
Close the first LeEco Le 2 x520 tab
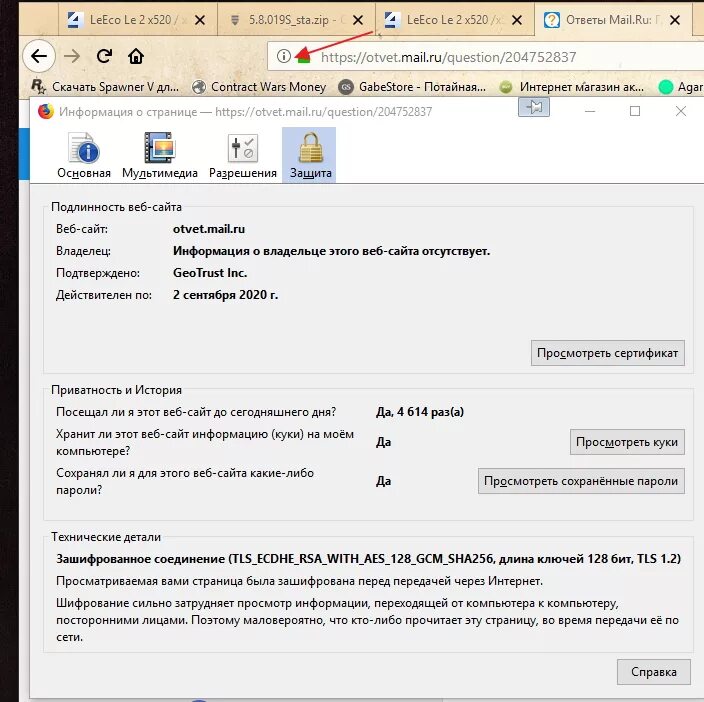tap(200, 20)
